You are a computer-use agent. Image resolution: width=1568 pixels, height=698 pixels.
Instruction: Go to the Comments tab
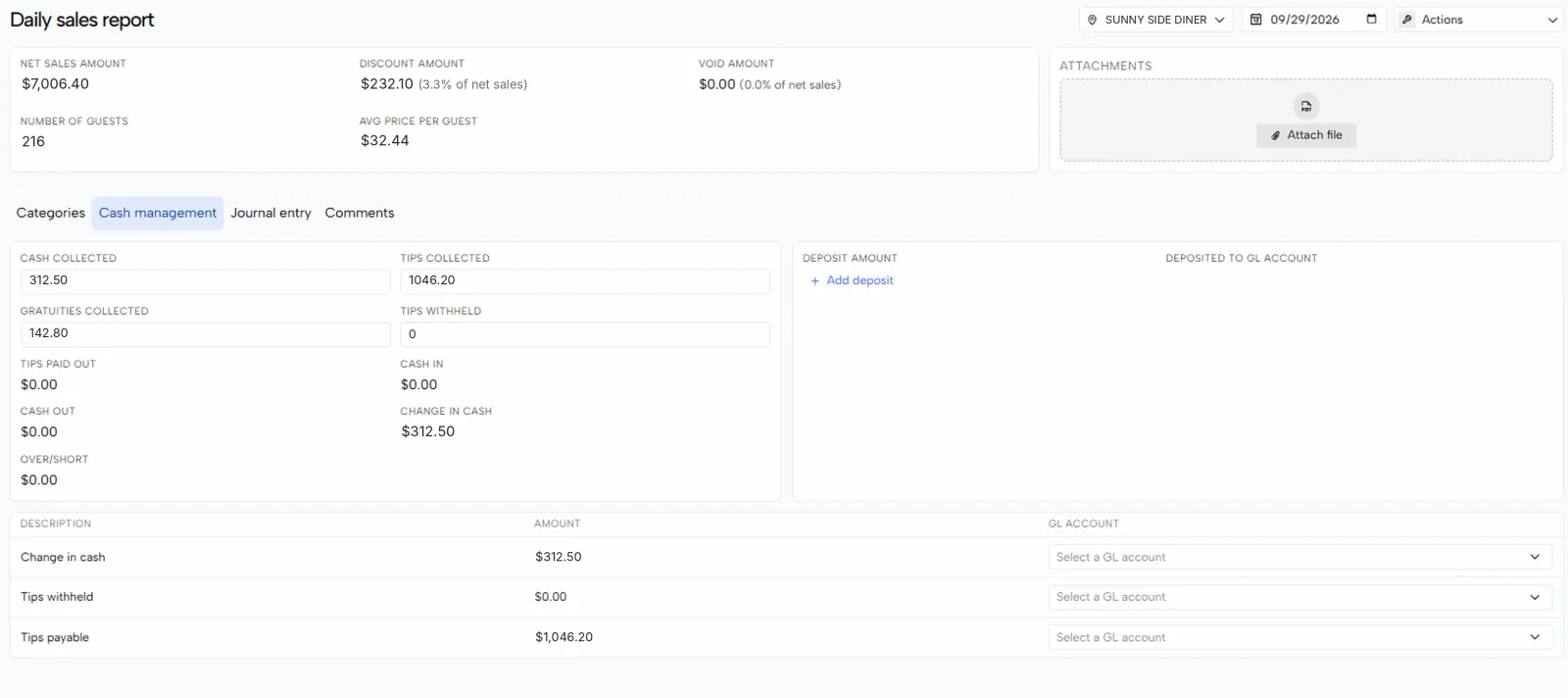click(360, 213)
